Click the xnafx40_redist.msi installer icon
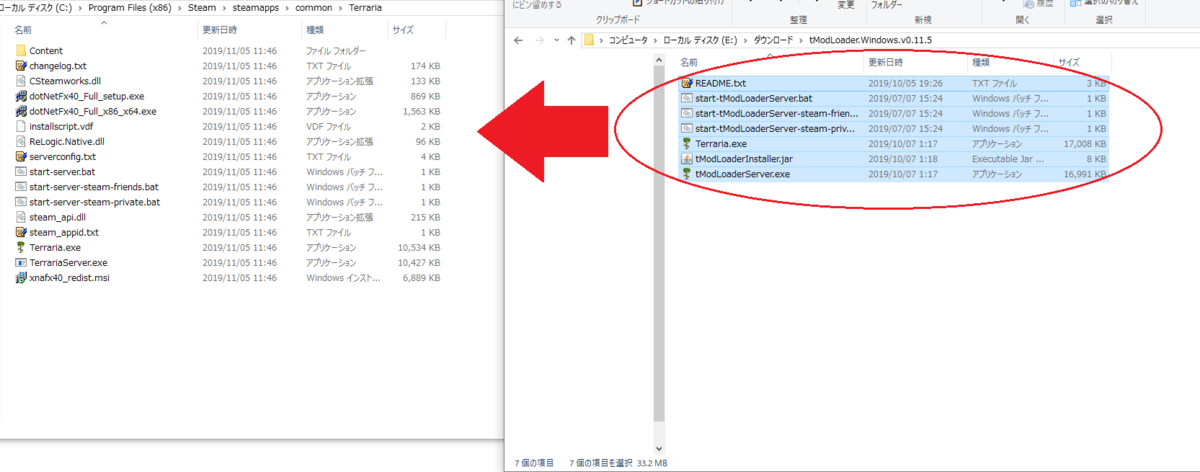This screenshot has width=1200, height=472. pyautogui.click(x=21, y=277)
